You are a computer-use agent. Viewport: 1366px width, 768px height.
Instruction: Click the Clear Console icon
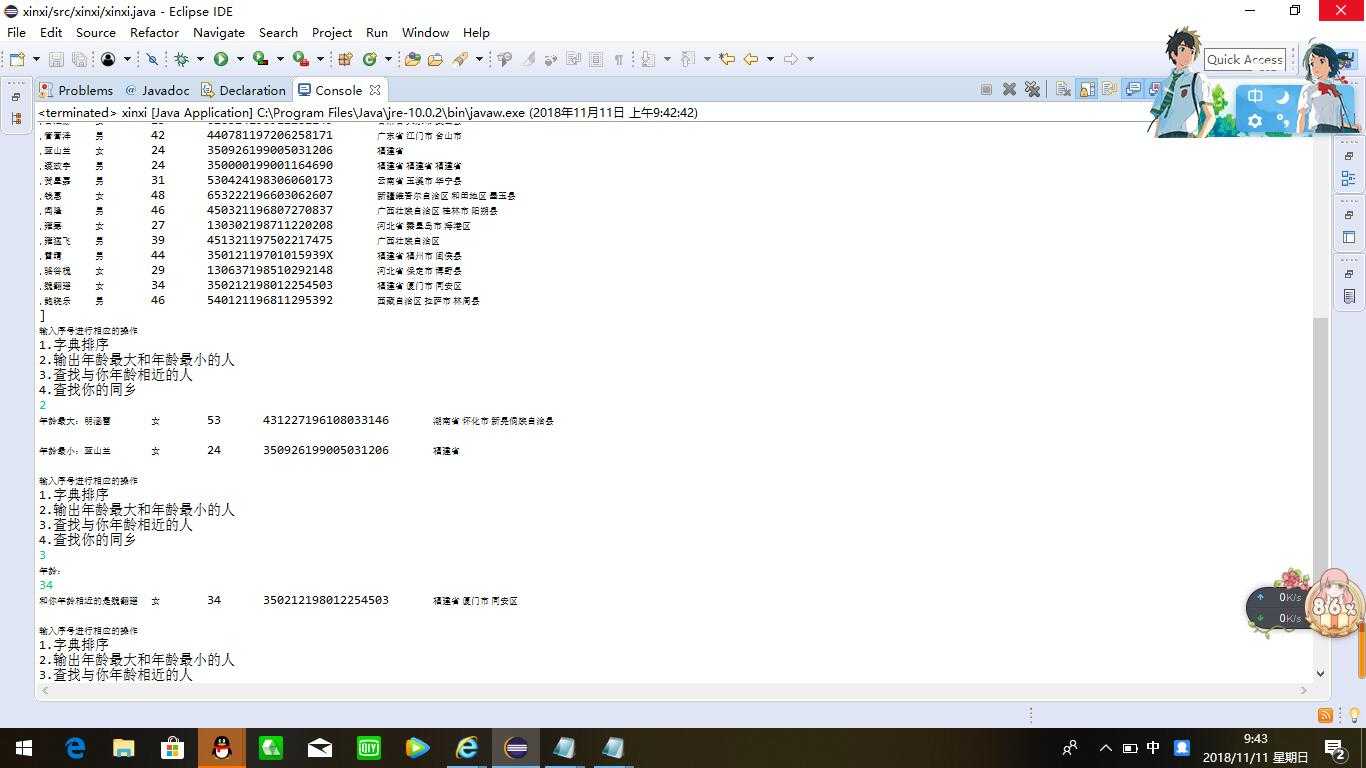click(x=1063, y=90)
